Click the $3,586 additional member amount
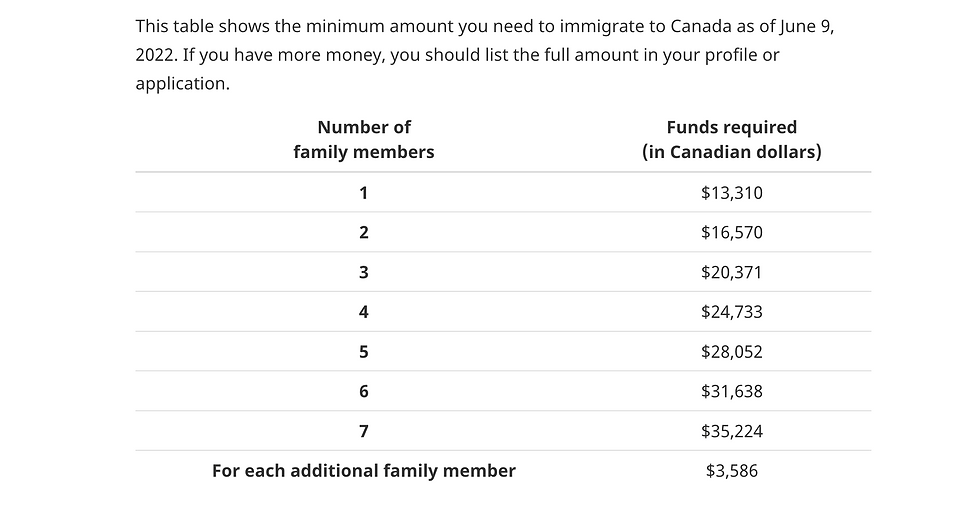This screenshot has height=515, width=980. [x=731, y=471]
